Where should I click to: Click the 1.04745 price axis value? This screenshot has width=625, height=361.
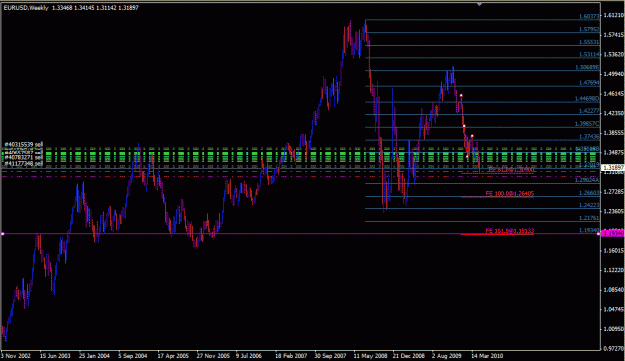pos(614,309)
